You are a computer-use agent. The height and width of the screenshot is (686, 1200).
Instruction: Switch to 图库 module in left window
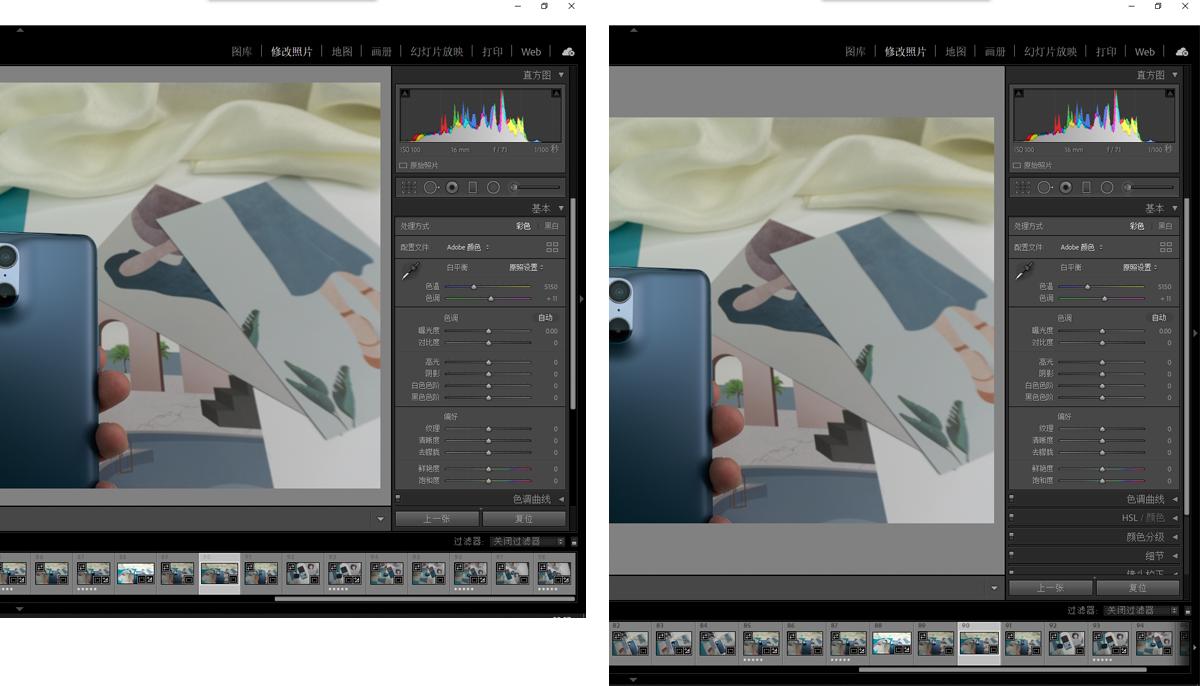(x=242, y=51)
